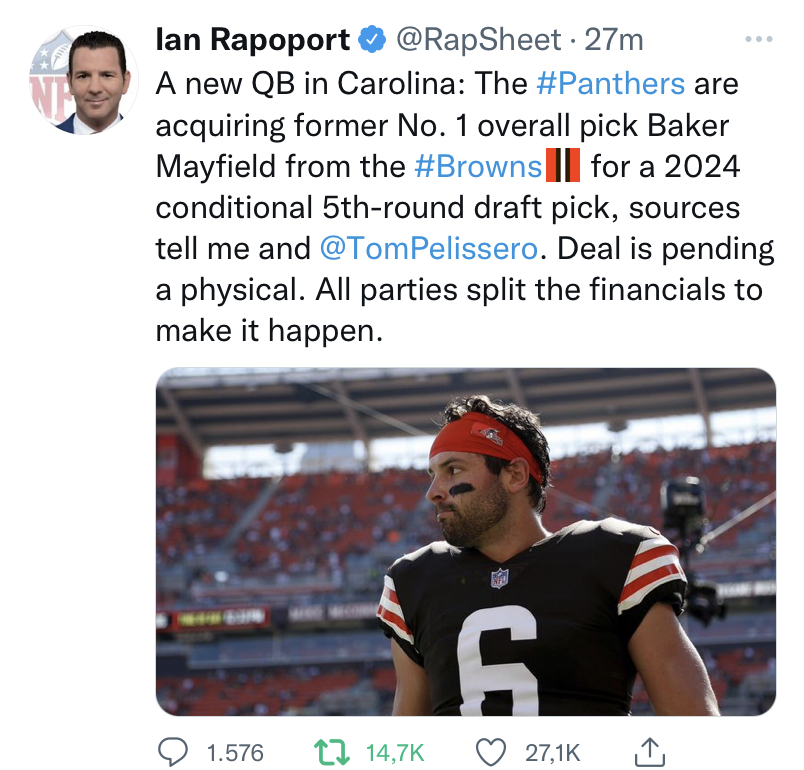Viewport: 804px width, 770px height.
Task: View the 1.576 replies count
Action: tap(235, 753)
